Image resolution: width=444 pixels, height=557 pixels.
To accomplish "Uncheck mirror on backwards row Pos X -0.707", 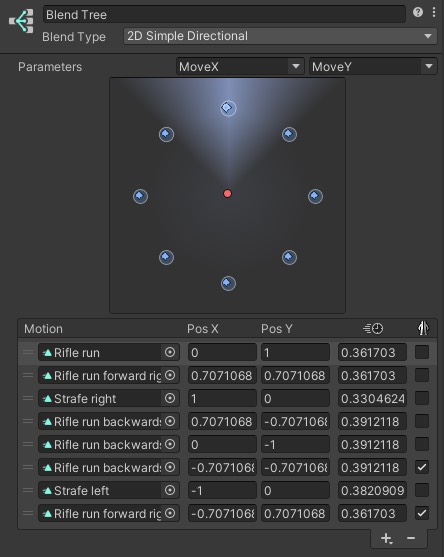I will click(x=422, y=467).
